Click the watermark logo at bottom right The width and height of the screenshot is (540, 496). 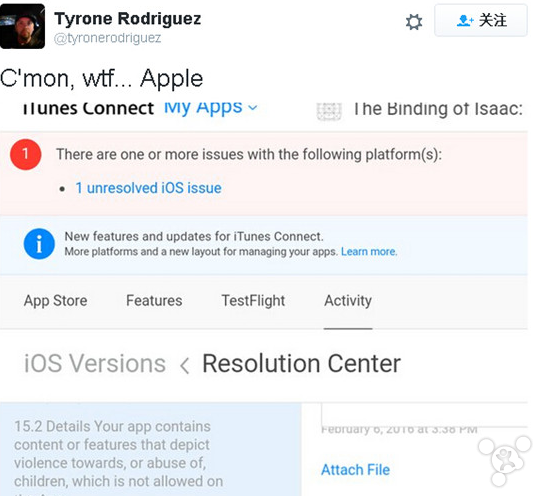pyautogui.click(x=505, y=460)
